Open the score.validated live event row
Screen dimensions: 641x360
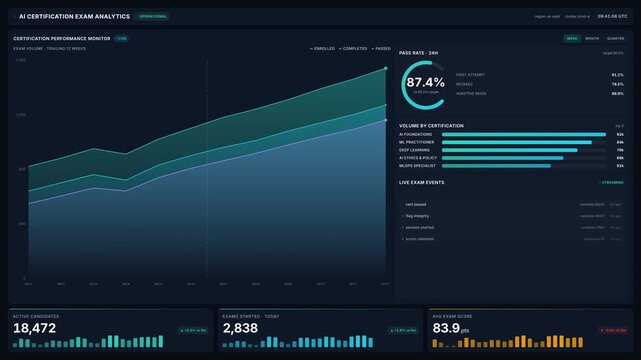[511, 239]
